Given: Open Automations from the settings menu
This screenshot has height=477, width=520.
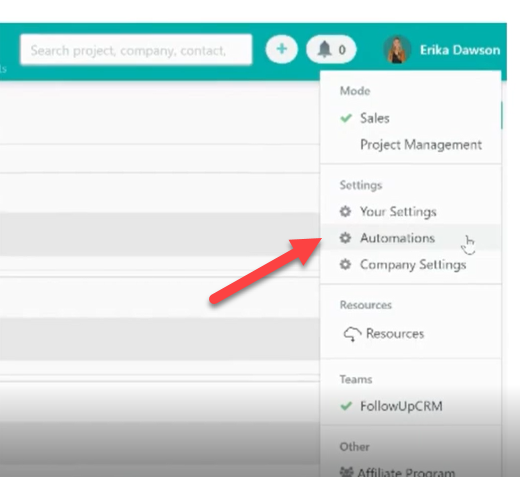Looking at the screenshot, I should (397, 238).
